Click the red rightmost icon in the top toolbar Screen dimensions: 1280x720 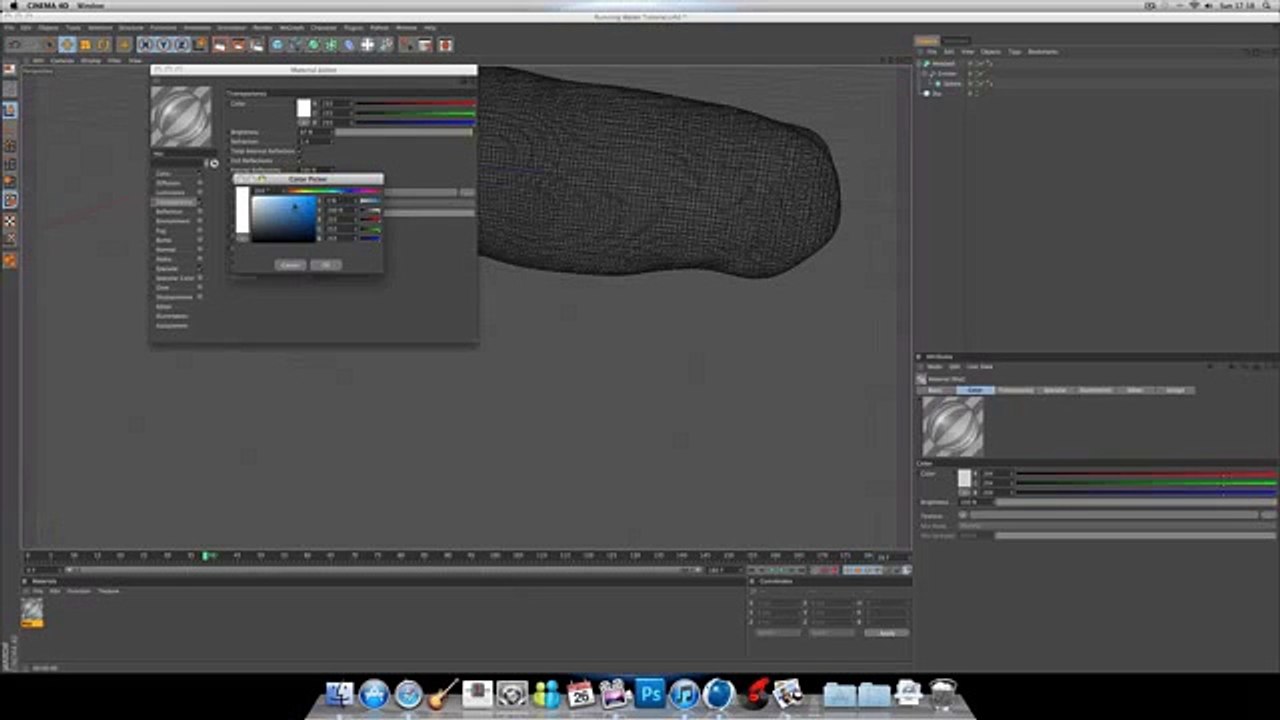click(x=445, y=45)
